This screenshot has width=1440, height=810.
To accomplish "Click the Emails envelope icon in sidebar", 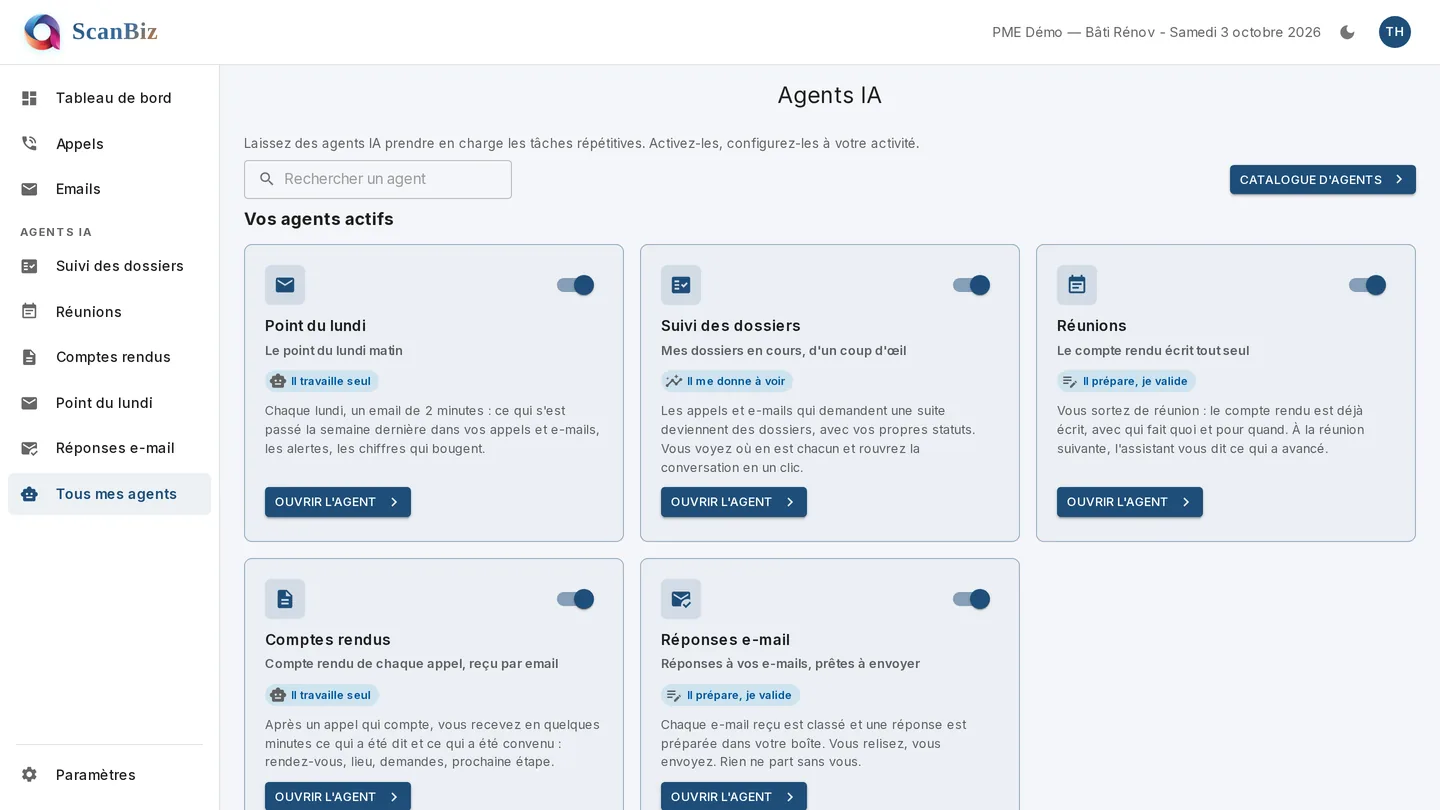I will click(x=29, y=189).
